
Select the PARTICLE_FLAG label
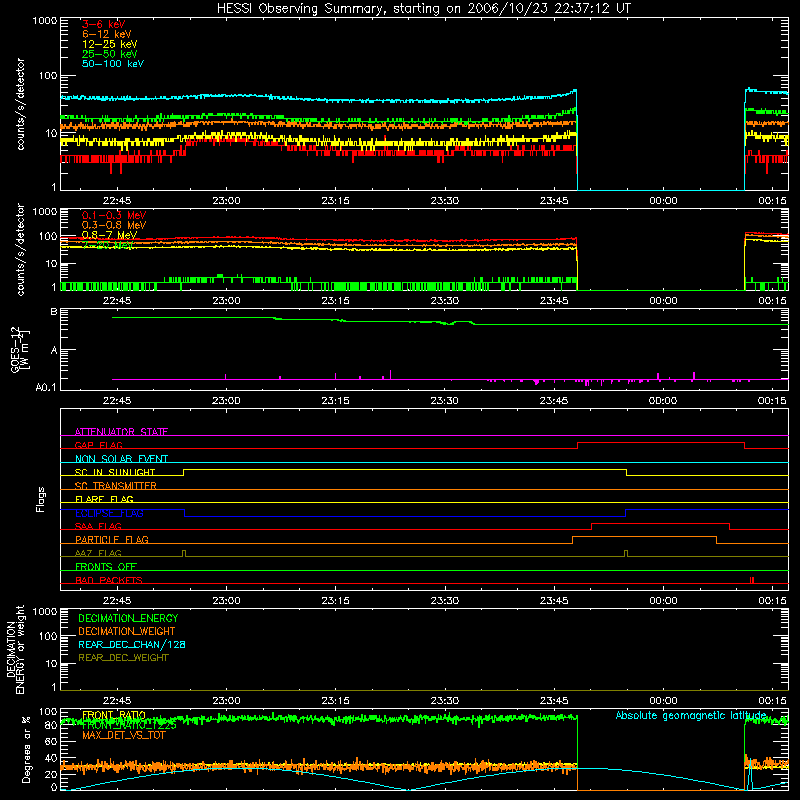coord(112,539)
